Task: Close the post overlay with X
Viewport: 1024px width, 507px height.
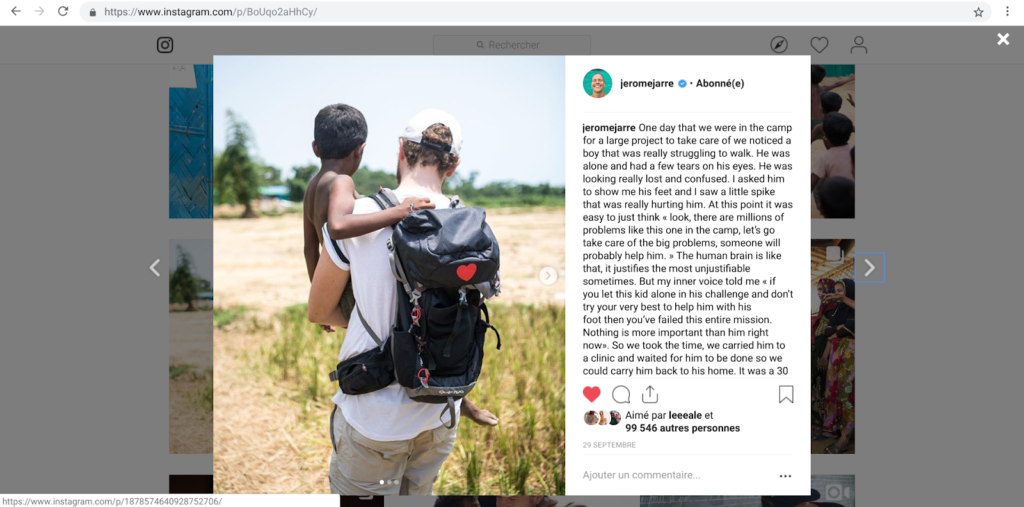Action: point(1003,39)
